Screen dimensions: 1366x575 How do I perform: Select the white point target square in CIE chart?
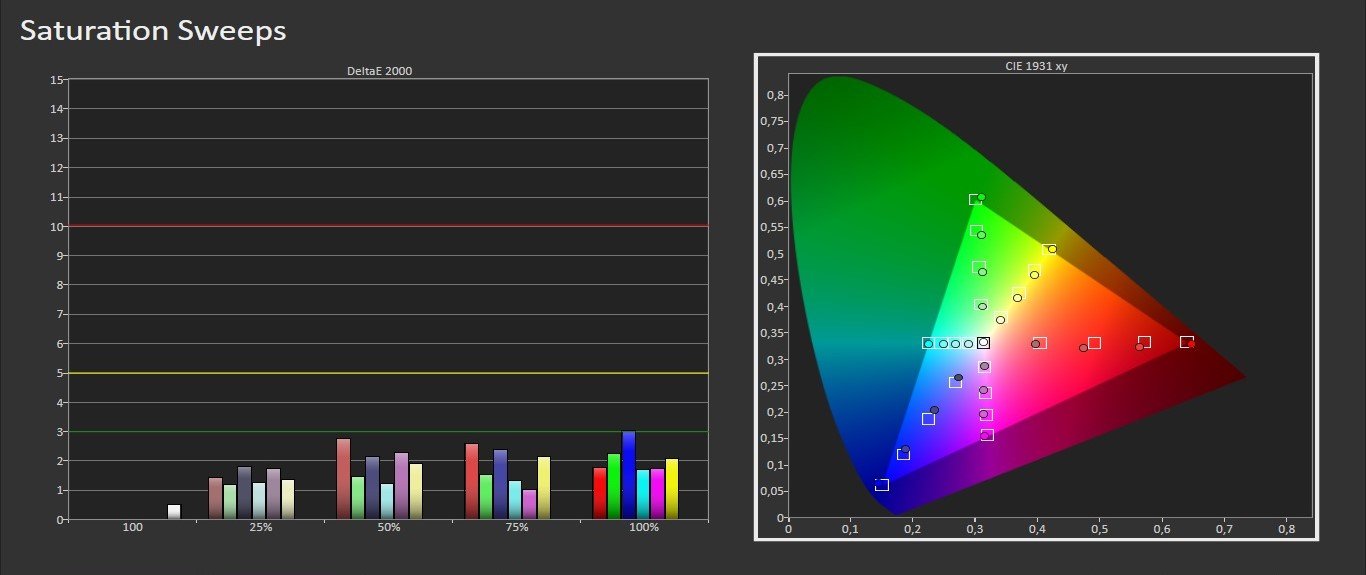tap(984, 343)
